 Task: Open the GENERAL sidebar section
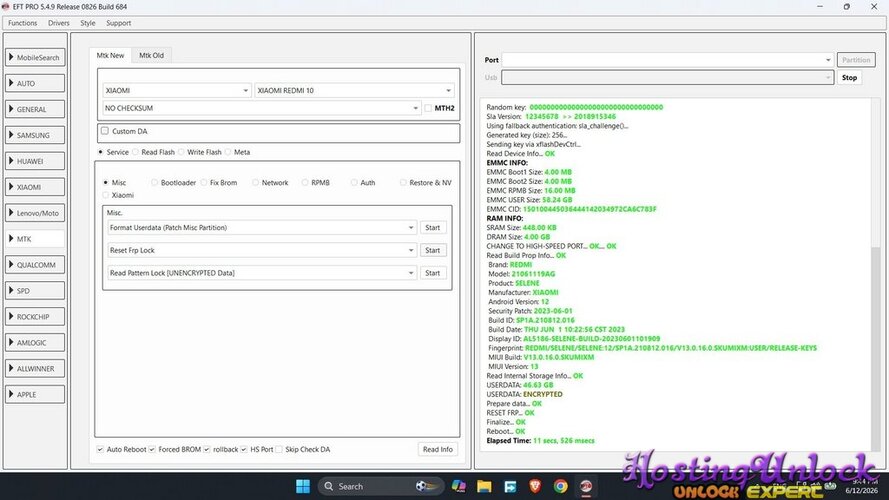point(35,109)
